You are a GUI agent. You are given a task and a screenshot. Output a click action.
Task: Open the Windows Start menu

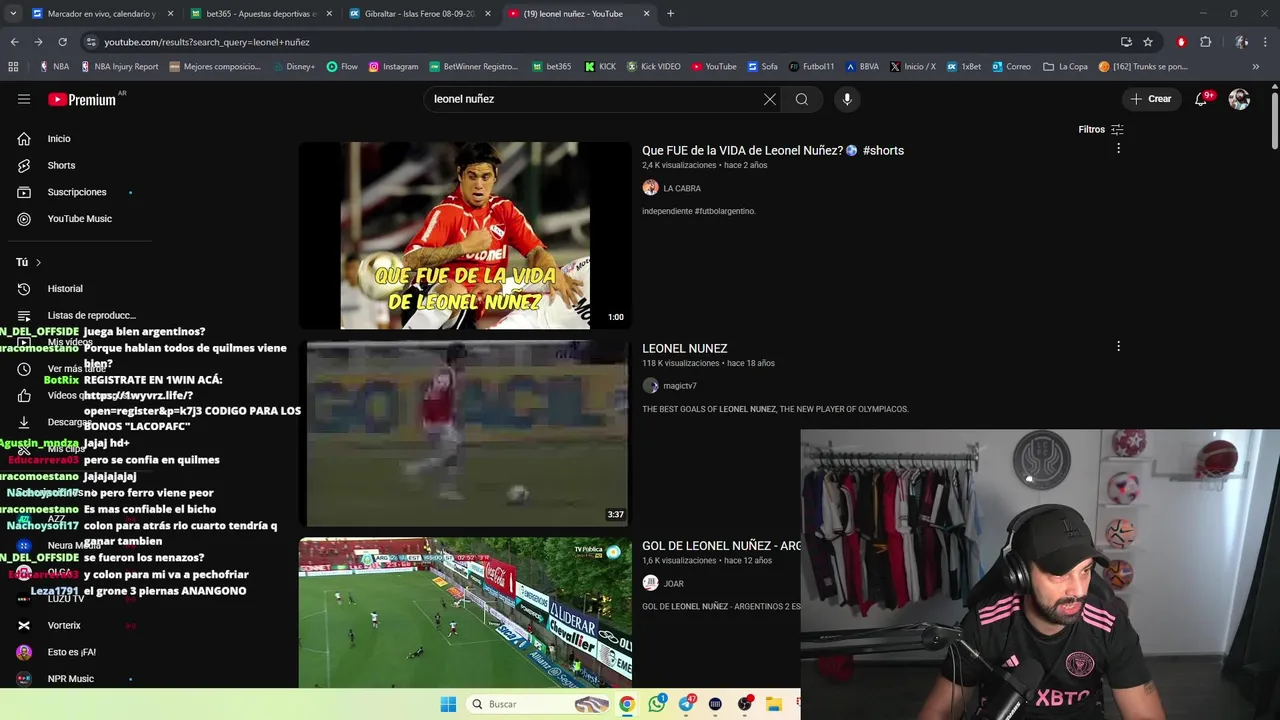pyautogui.click(x=448, y=704)
